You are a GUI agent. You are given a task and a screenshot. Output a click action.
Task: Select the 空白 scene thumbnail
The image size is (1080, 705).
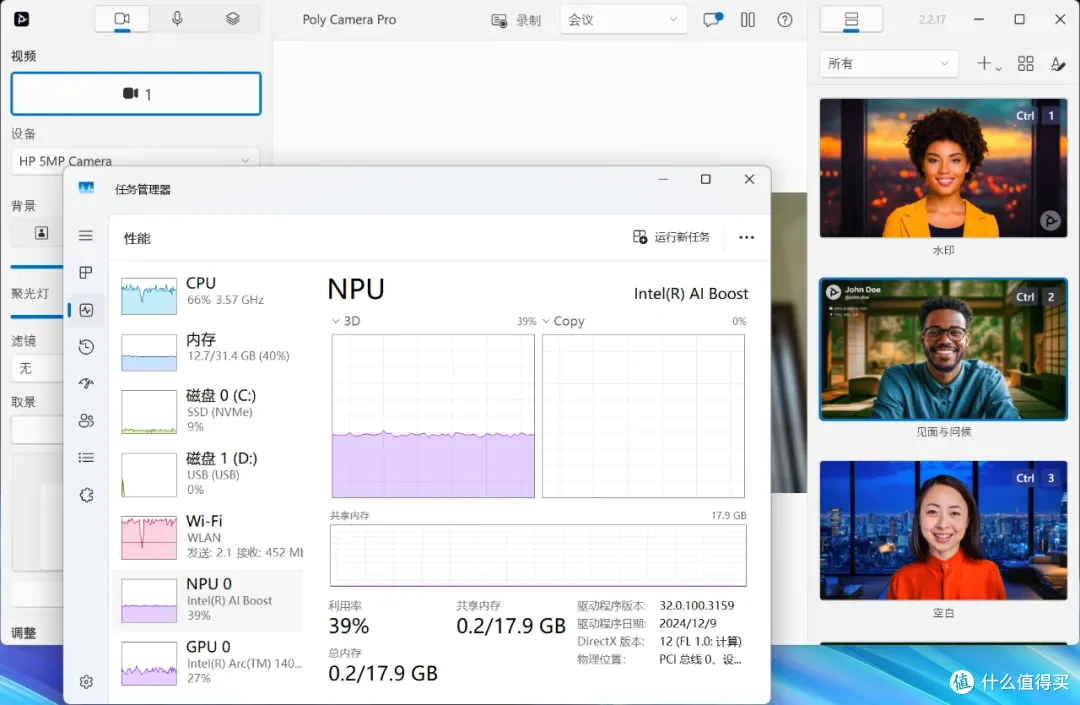point(943,530)
